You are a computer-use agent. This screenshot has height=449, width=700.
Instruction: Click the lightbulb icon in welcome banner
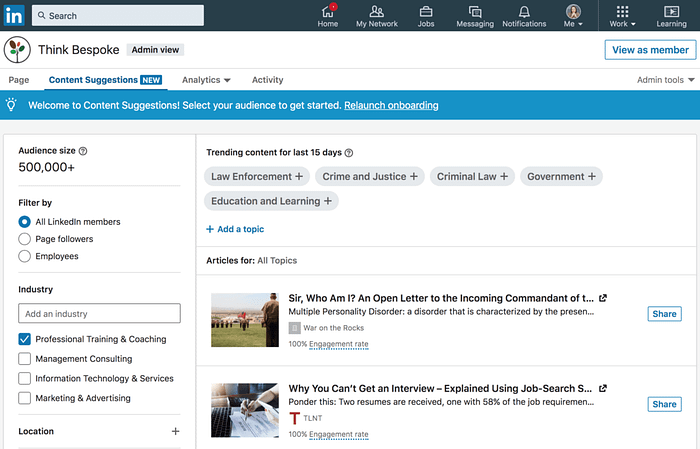pyautogui.click(x=11, y=105)
